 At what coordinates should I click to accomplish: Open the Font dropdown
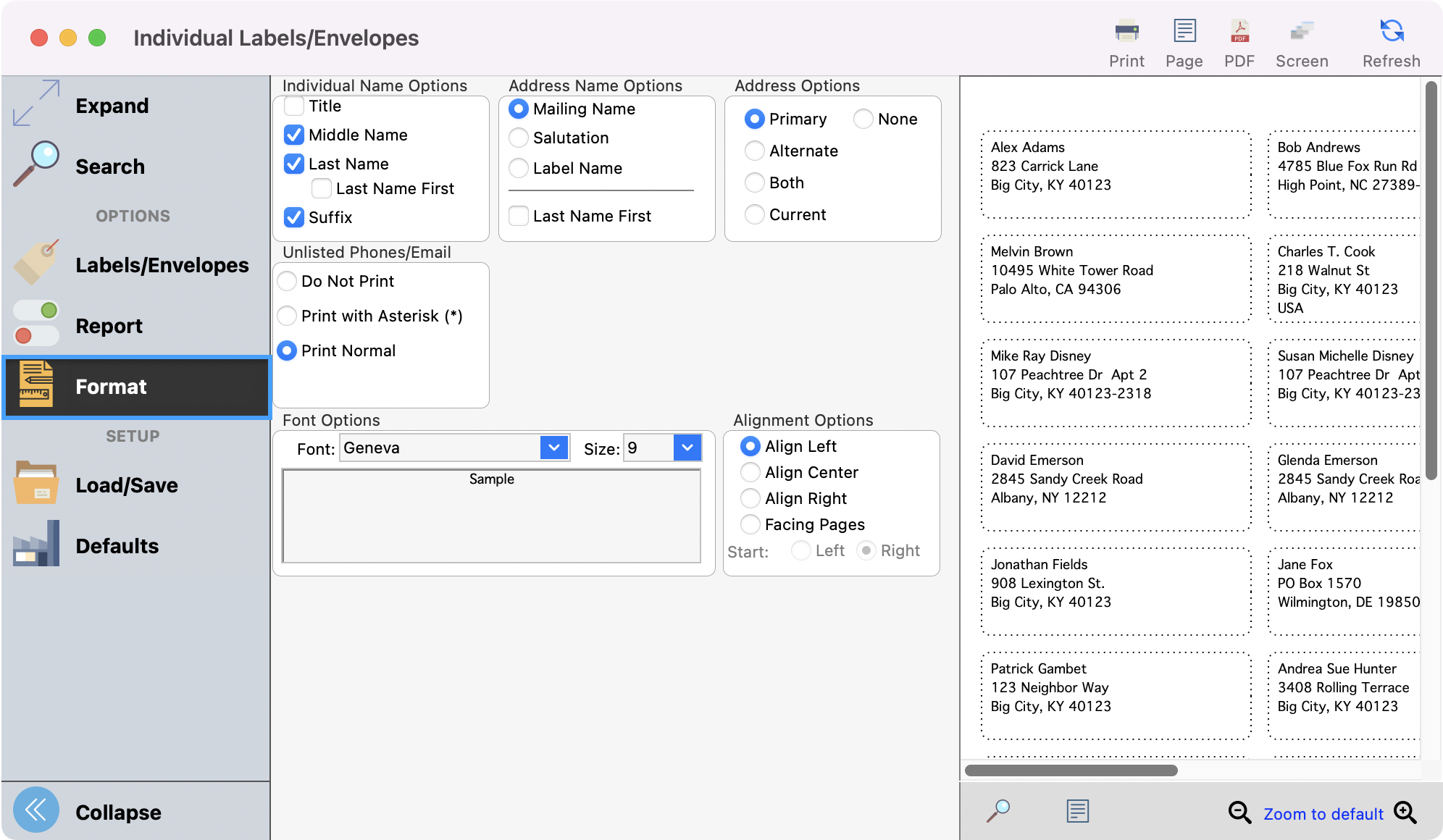coord(554,448)
